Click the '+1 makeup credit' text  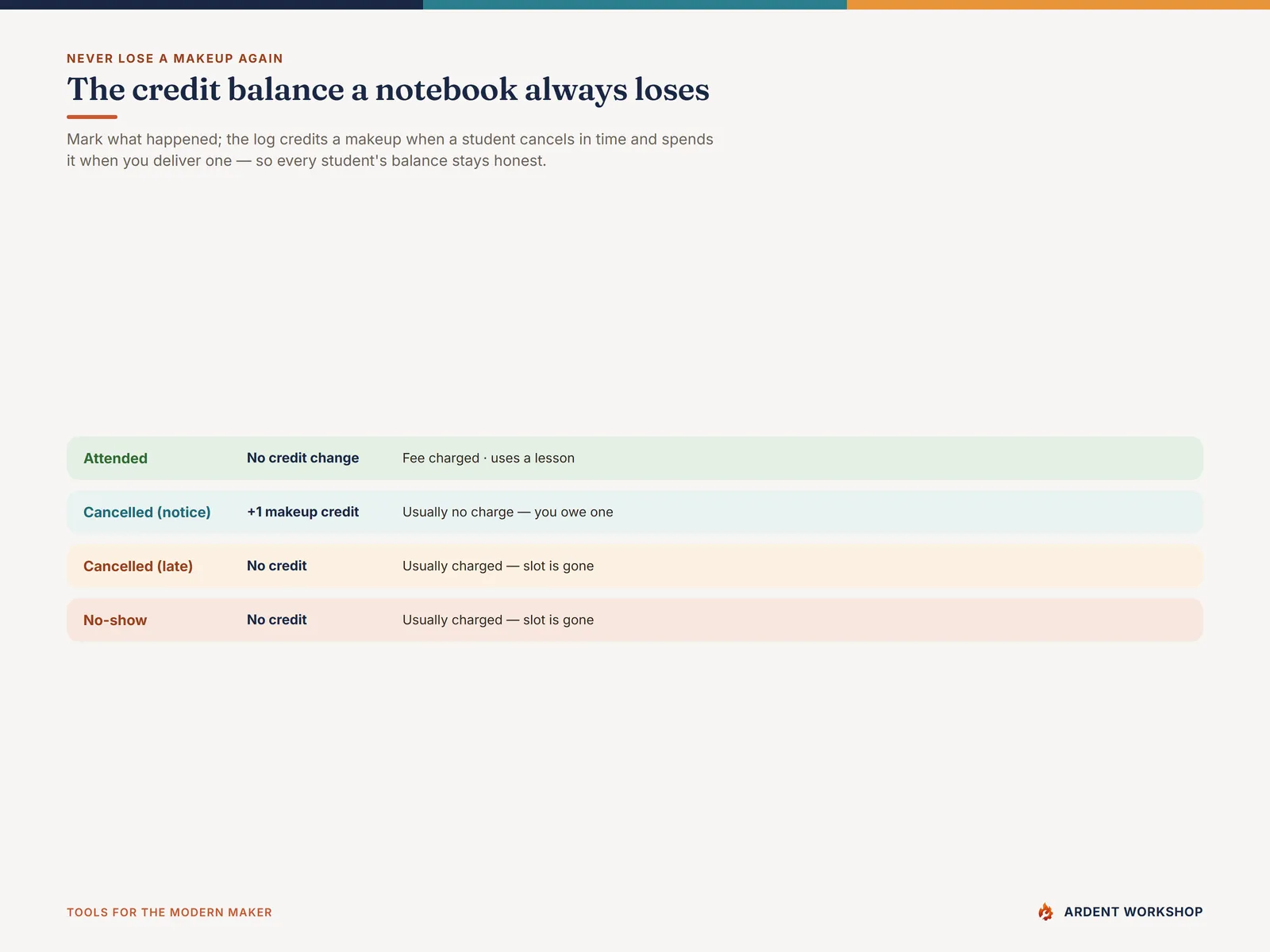(302, 512)
